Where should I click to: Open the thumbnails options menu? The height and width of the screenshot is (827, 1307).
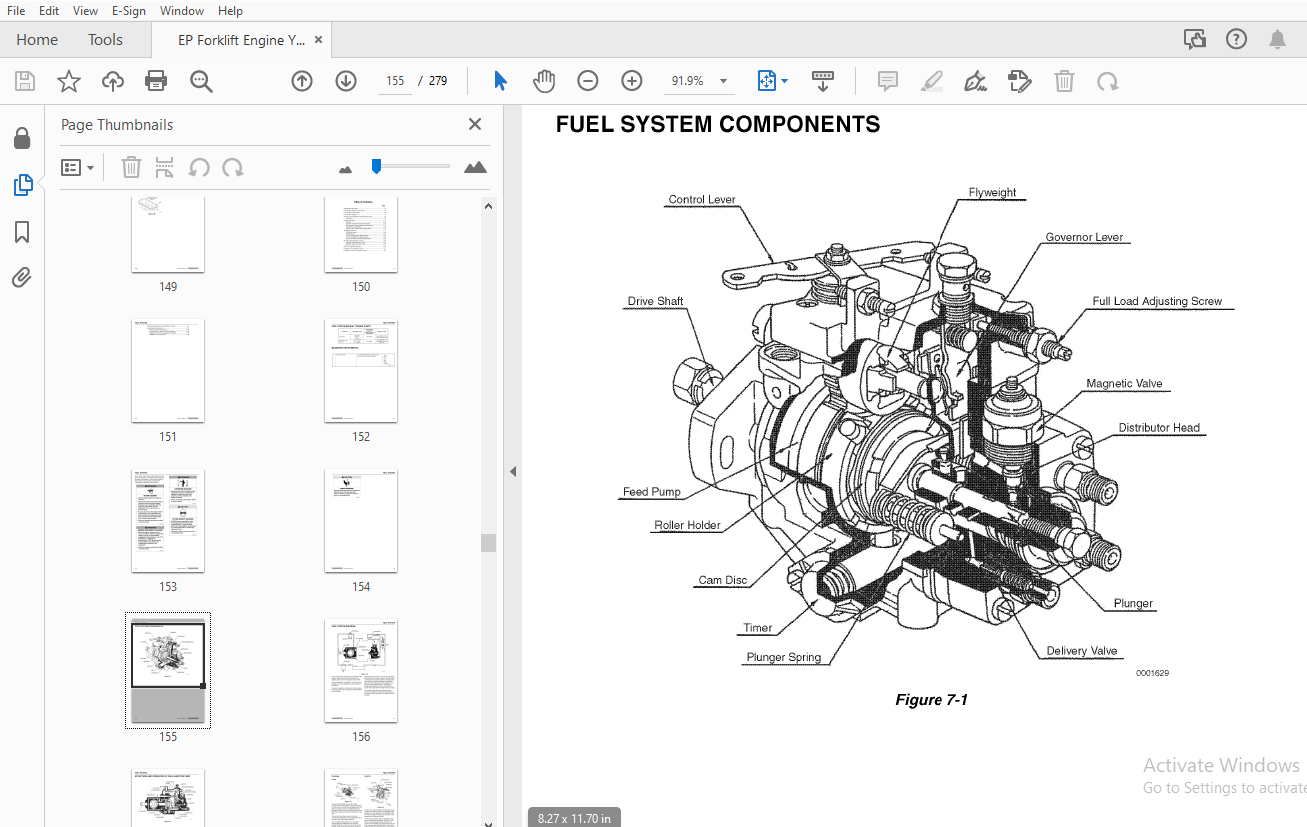coord(78,168)
